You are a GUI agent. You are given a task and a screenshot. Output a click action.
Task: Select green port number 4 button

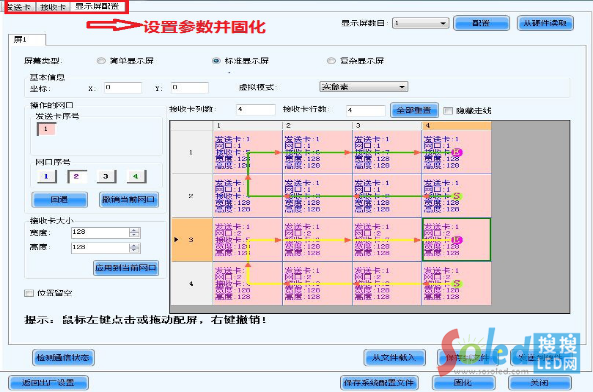tap(136, 177)
